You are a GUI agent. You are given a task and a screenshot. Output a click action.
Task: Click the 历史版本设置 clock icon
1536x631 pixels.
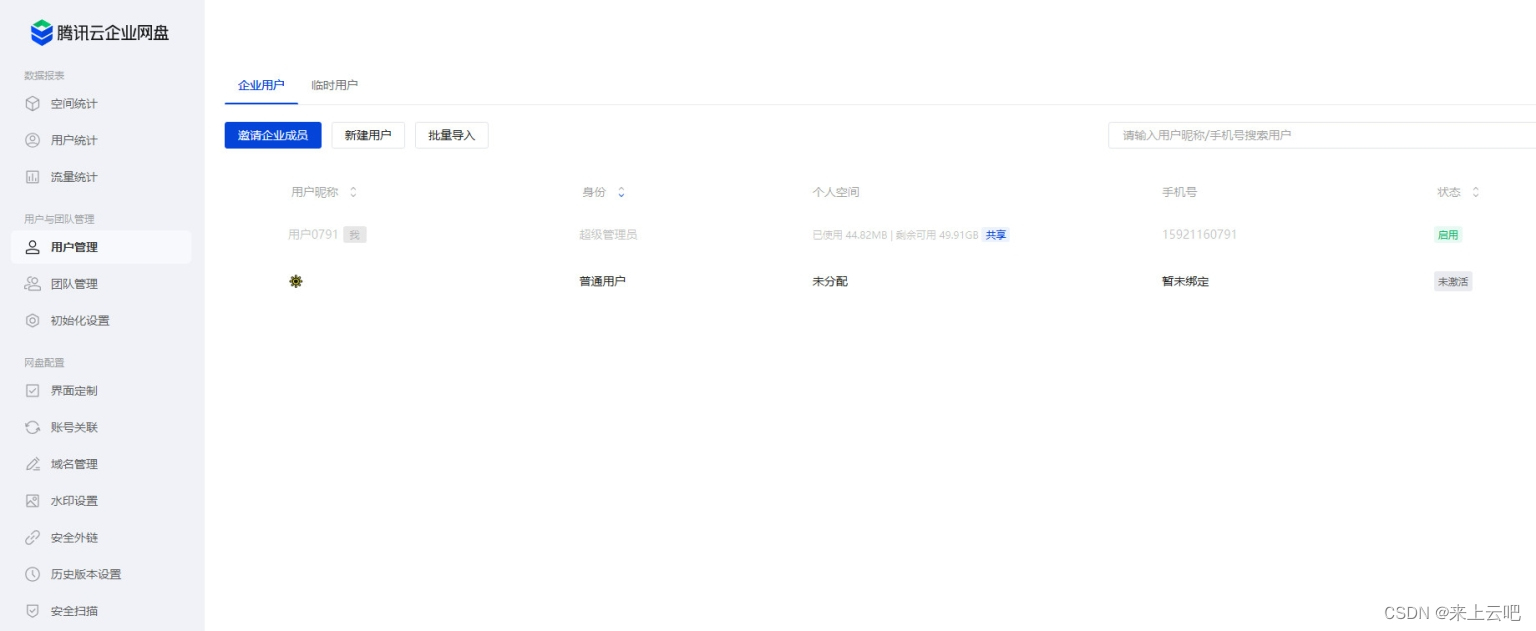point(32,574)
